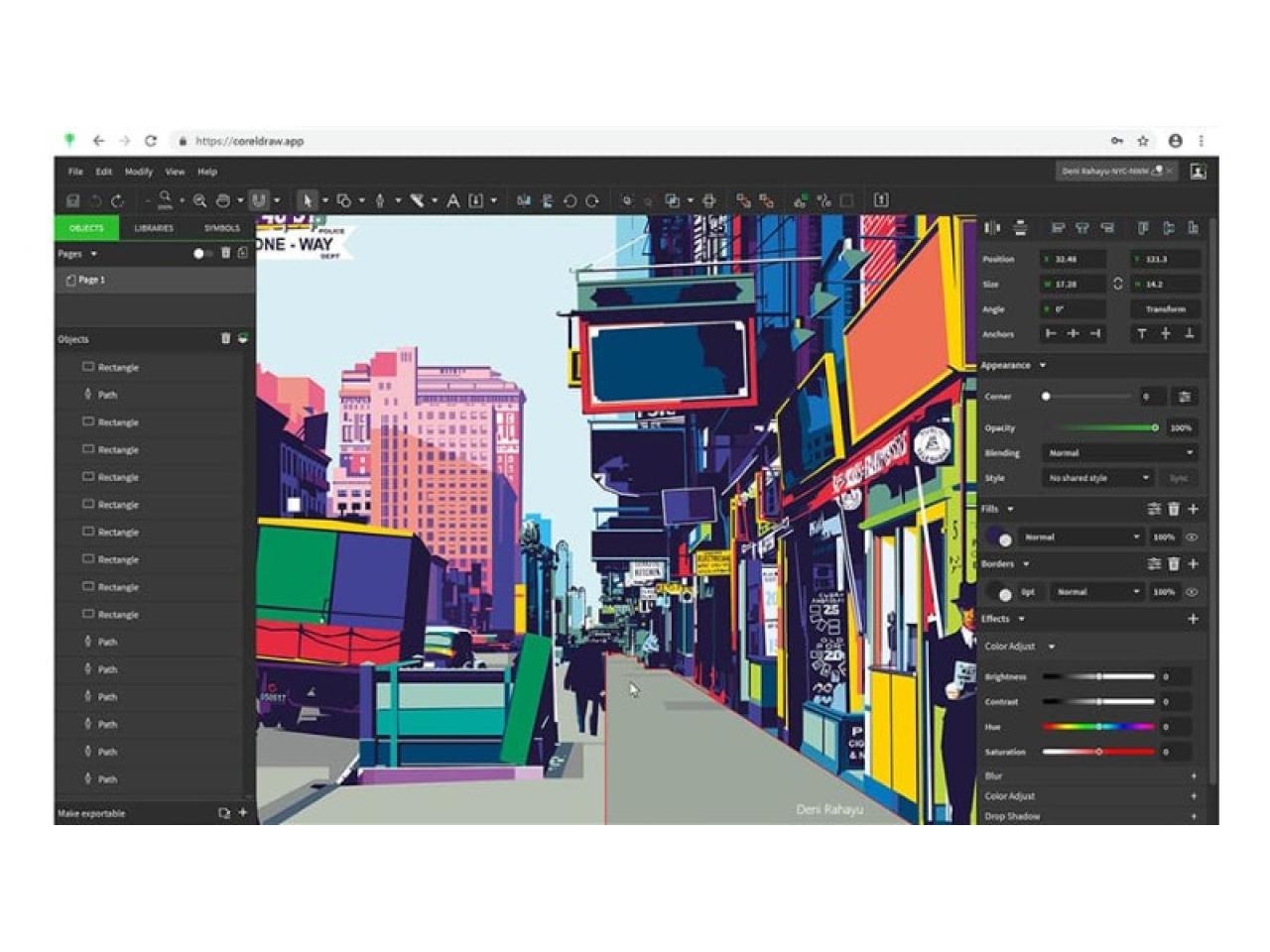Toggle the size aspect ratio lock
Viewport: 1270px width, 952px height.
point(1118,284)
